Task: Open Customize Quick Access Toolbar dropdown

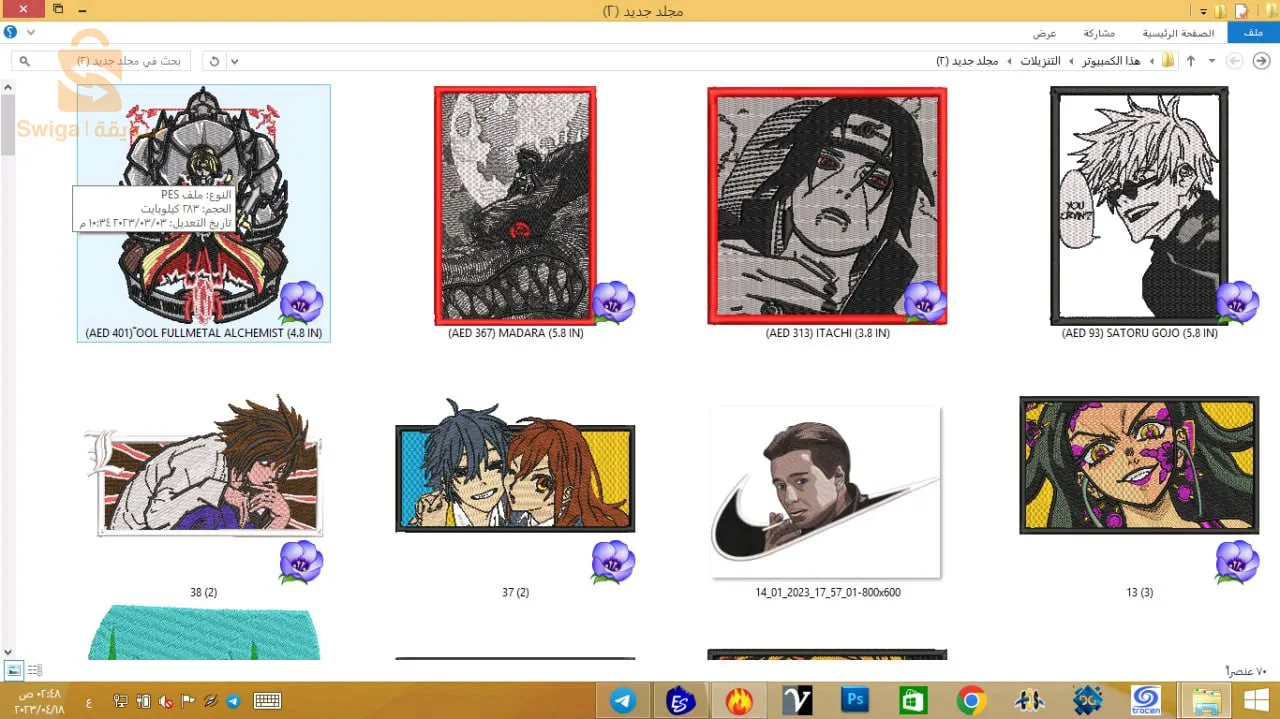Action: (x=1203, y=10)
